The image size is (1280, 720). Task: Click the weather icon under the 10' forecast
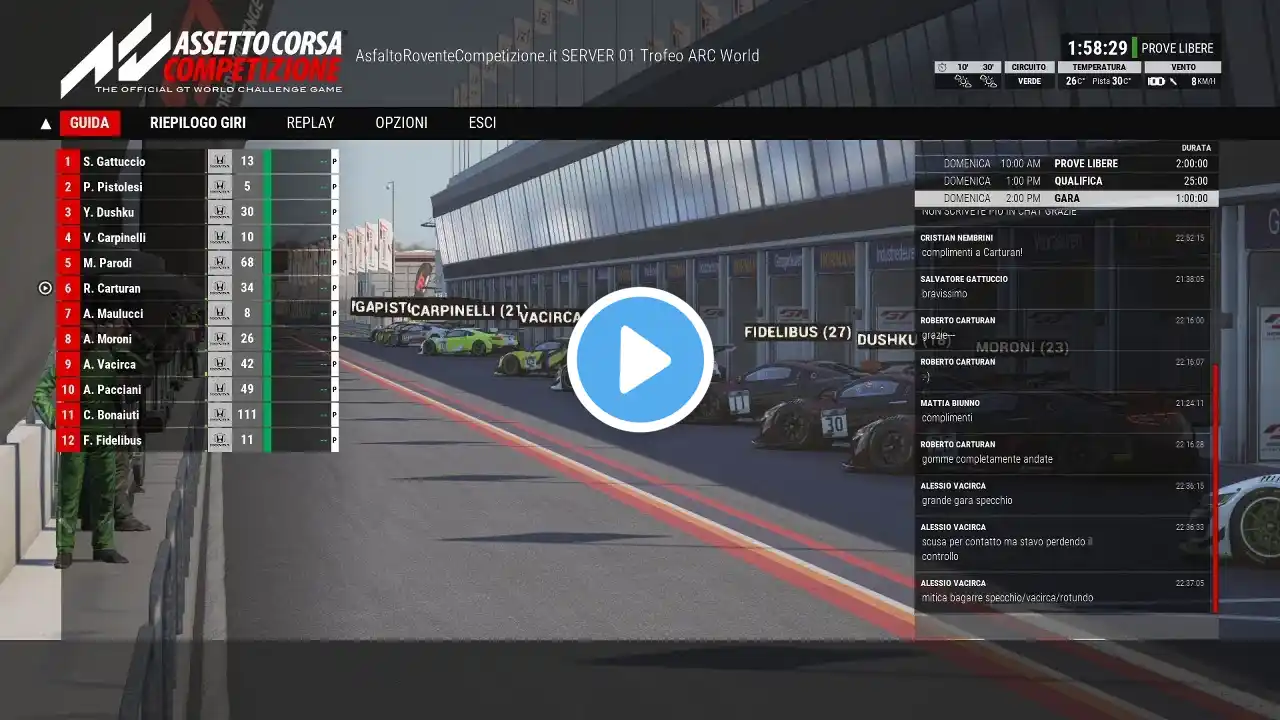coord(963,81)
